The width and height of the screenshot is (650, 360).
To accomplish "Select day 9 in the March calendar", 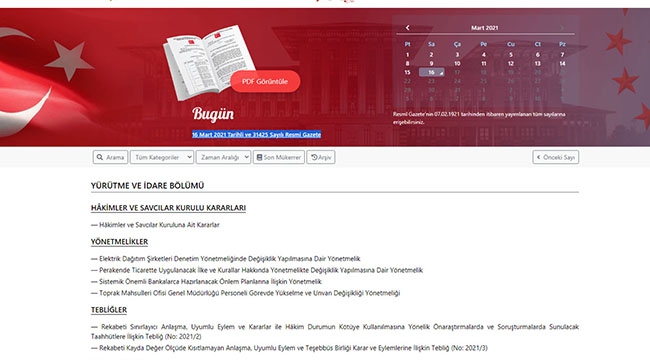I will 432,63.
